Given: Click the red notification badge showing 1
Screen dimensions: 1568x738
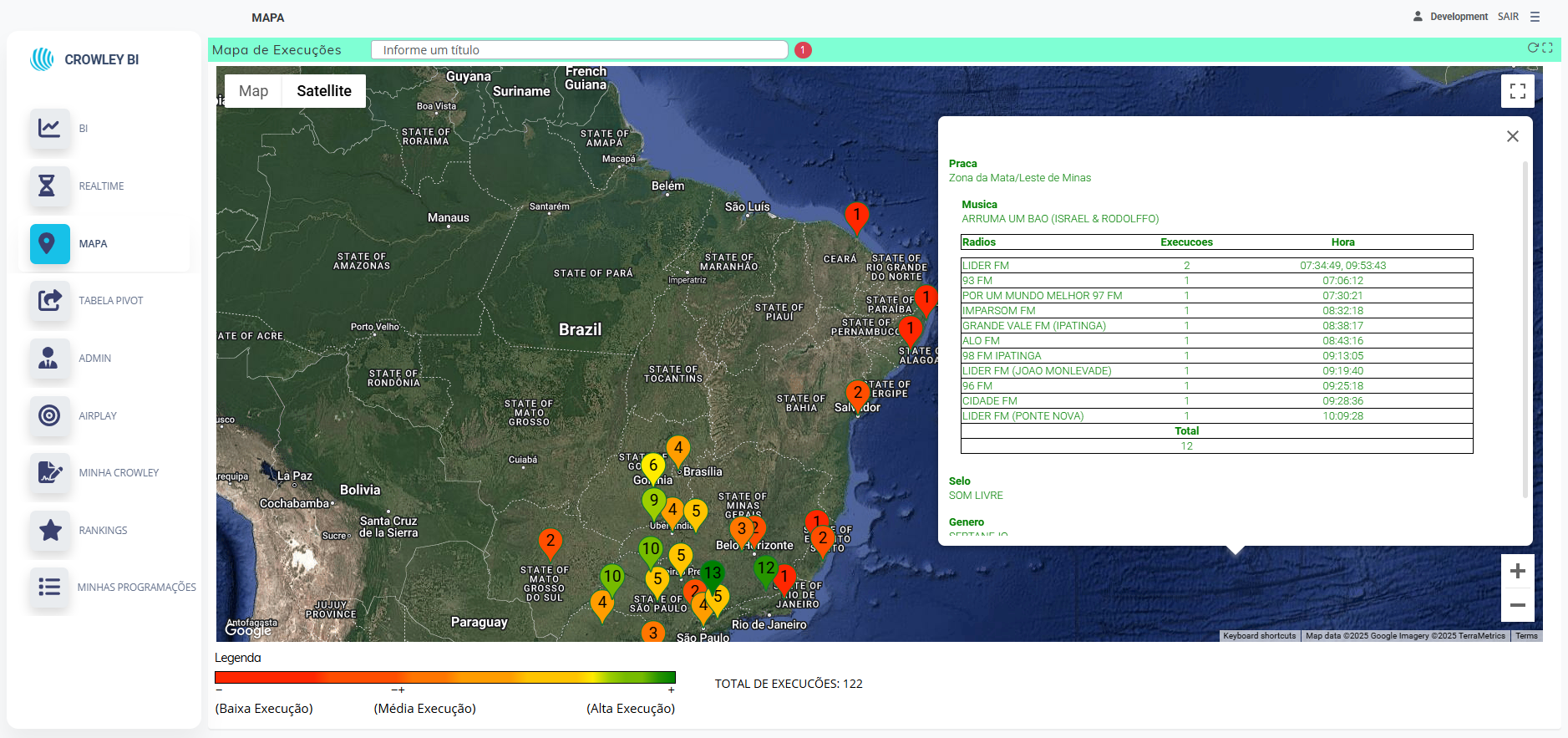Looking at the screenshot, I should tap(802, 50).
